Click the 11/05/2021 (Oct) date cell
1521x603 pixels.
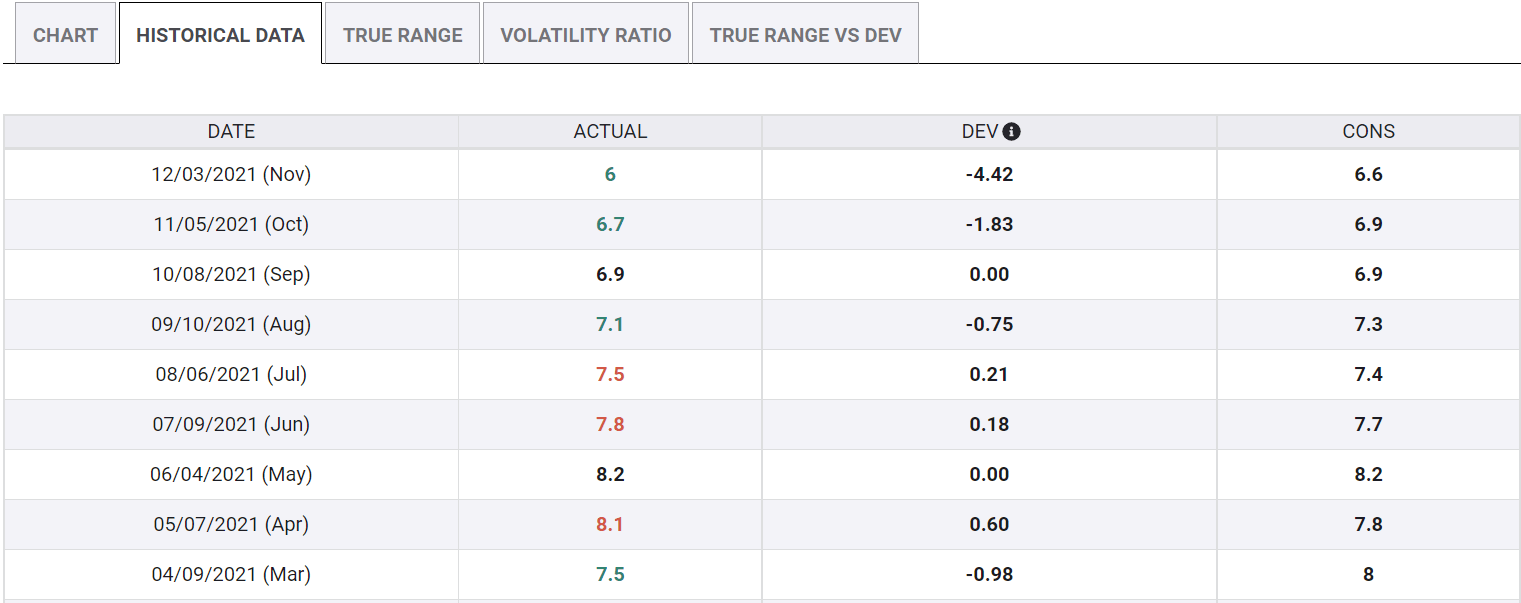[231, 224]
